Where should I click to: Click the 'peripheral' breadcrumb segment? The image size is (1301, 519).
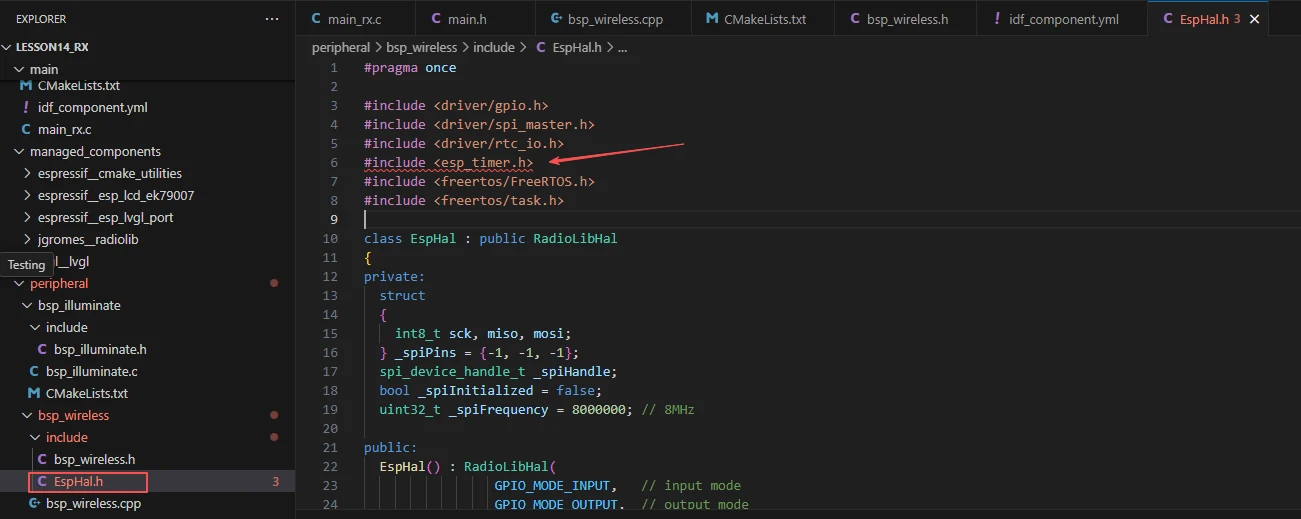pyautogui.click(x=340, y=47)
